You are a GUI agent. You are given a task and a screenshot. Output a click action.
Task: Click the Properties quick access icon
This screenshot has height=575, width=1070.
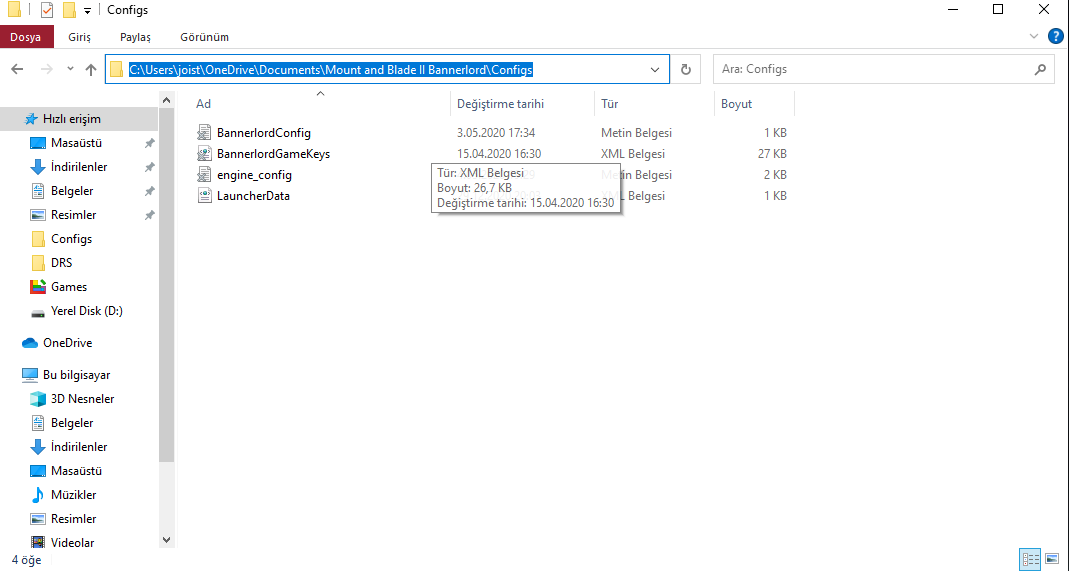click(x=46, y=10)
